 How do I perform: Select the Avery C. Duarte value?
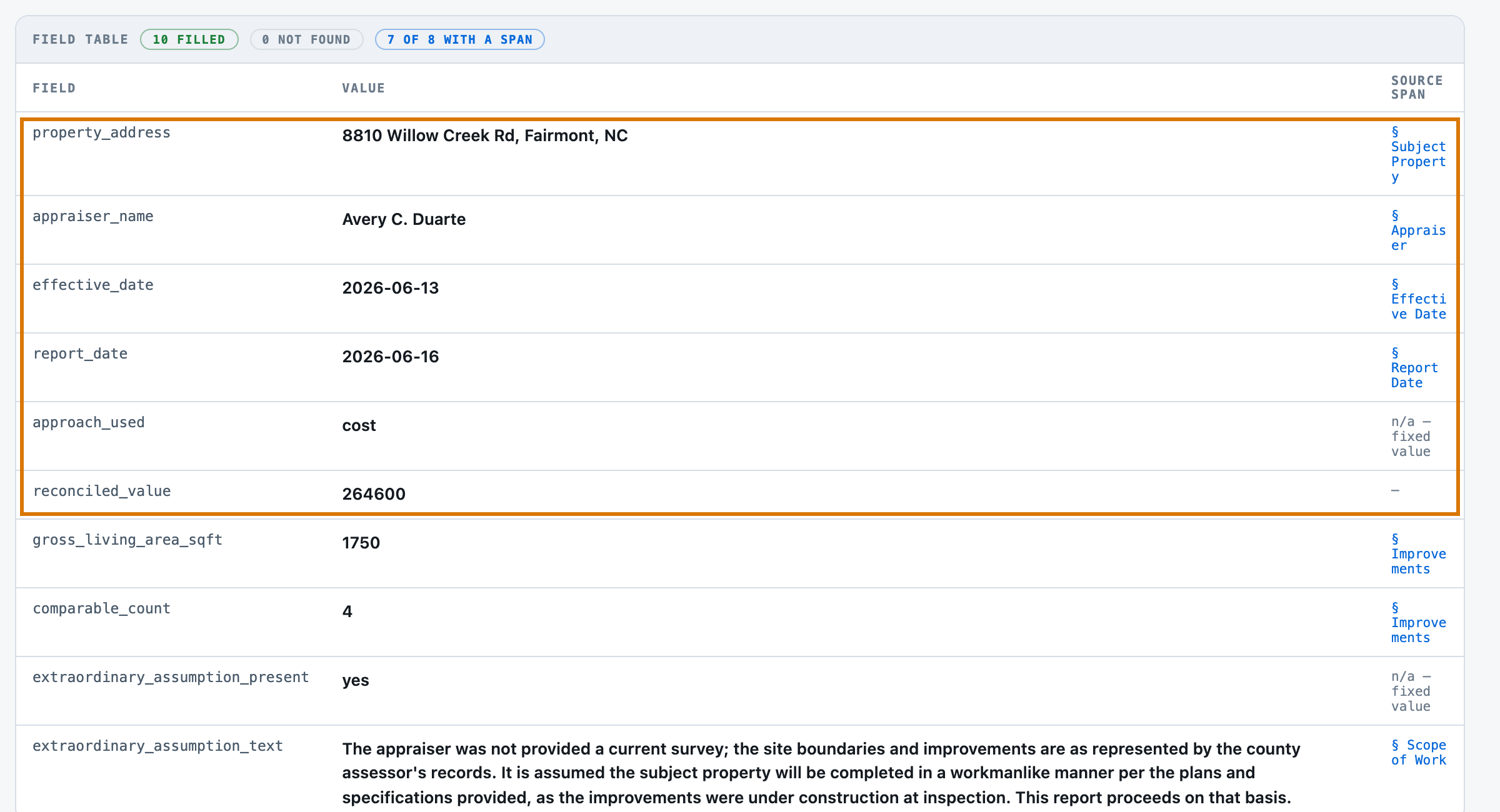point(404,219)
